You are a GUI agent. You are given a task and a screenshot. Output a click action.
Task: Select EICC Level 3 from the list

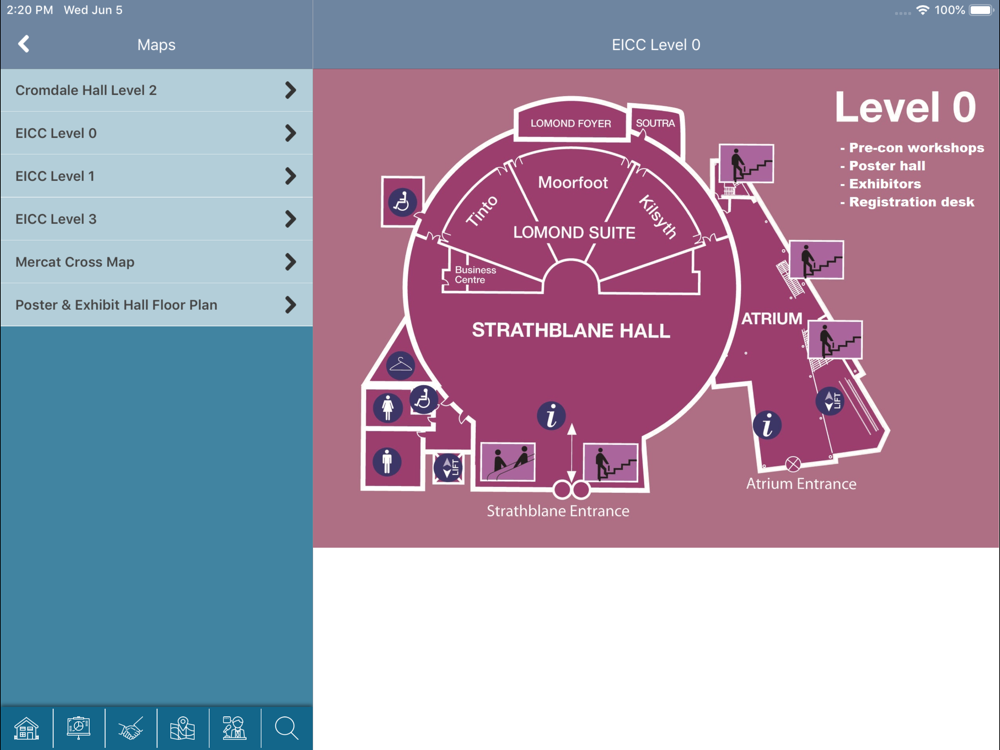click(156, 219)
